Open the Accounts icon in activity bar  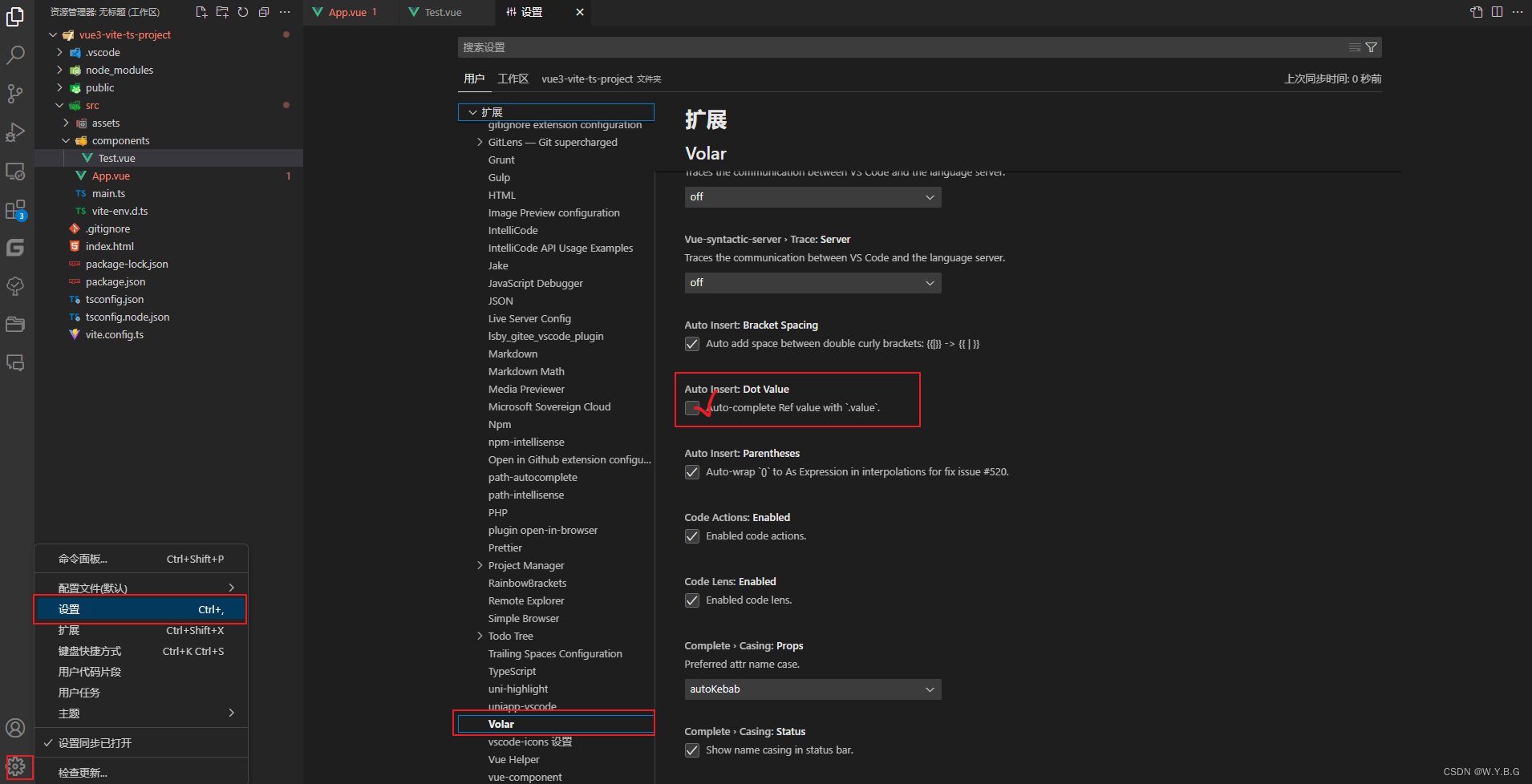coord(15,728)
